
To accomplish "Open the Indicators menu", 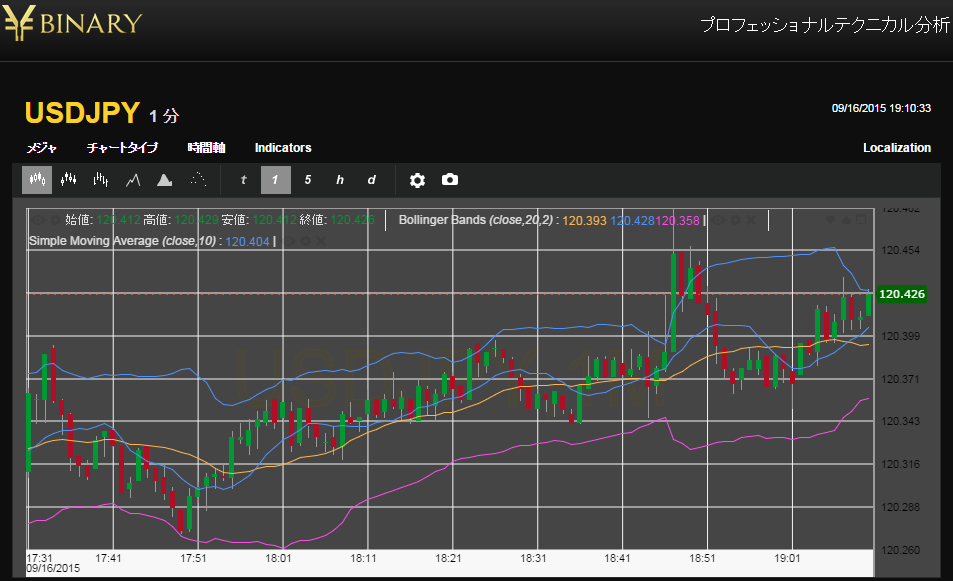I will pyautogui.click(x=283, y=148).
